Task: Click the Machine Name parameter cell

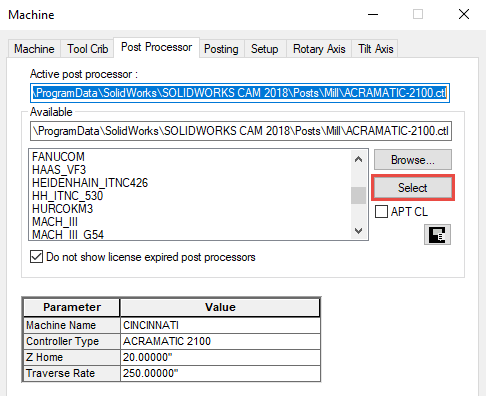Action: (x=72, y=325)
